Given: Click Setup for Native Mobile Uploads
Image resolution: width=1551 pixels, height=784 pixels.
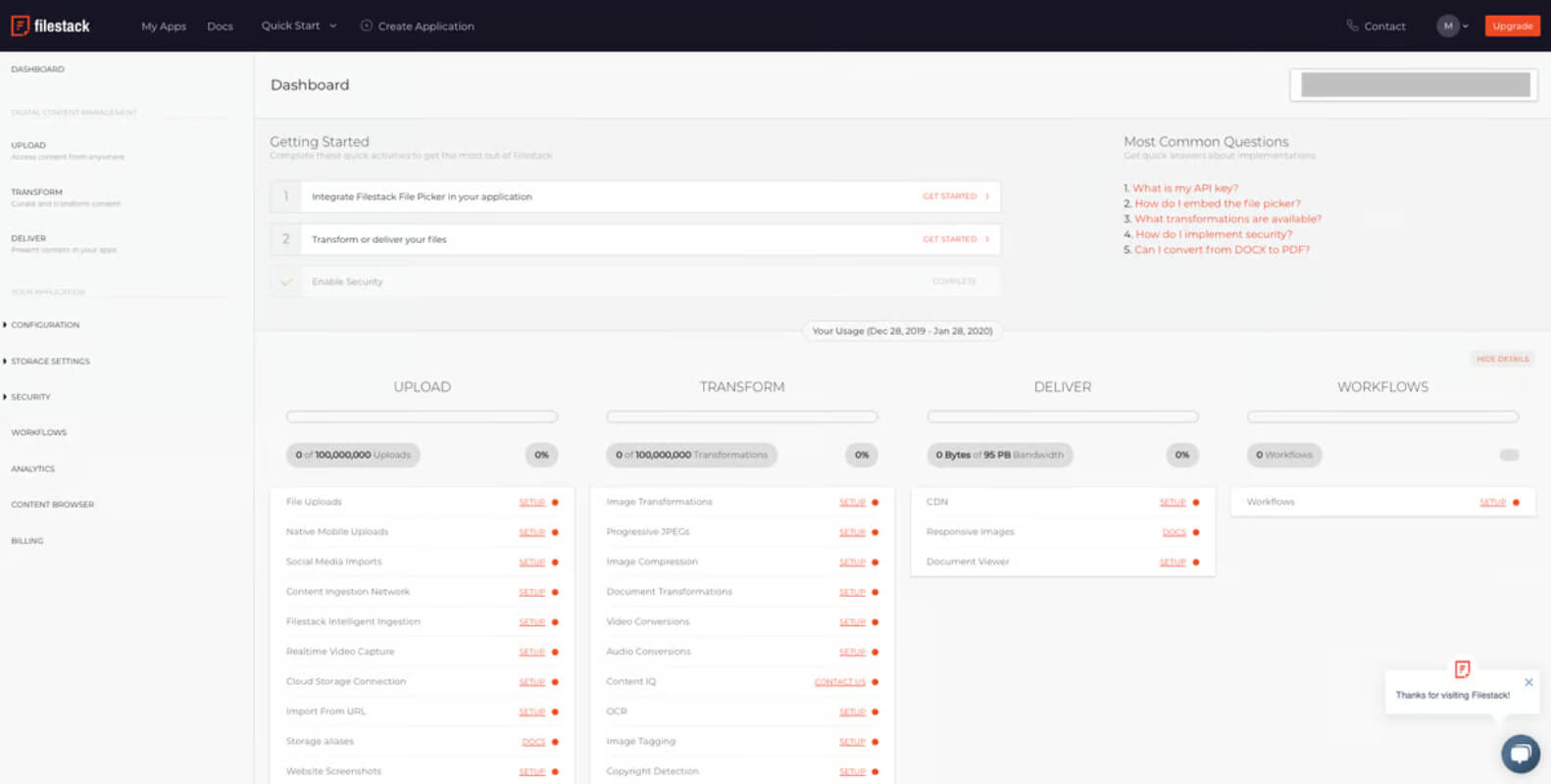Looking at the screenshot, I should pyautogui.click(x=531, y=532).
